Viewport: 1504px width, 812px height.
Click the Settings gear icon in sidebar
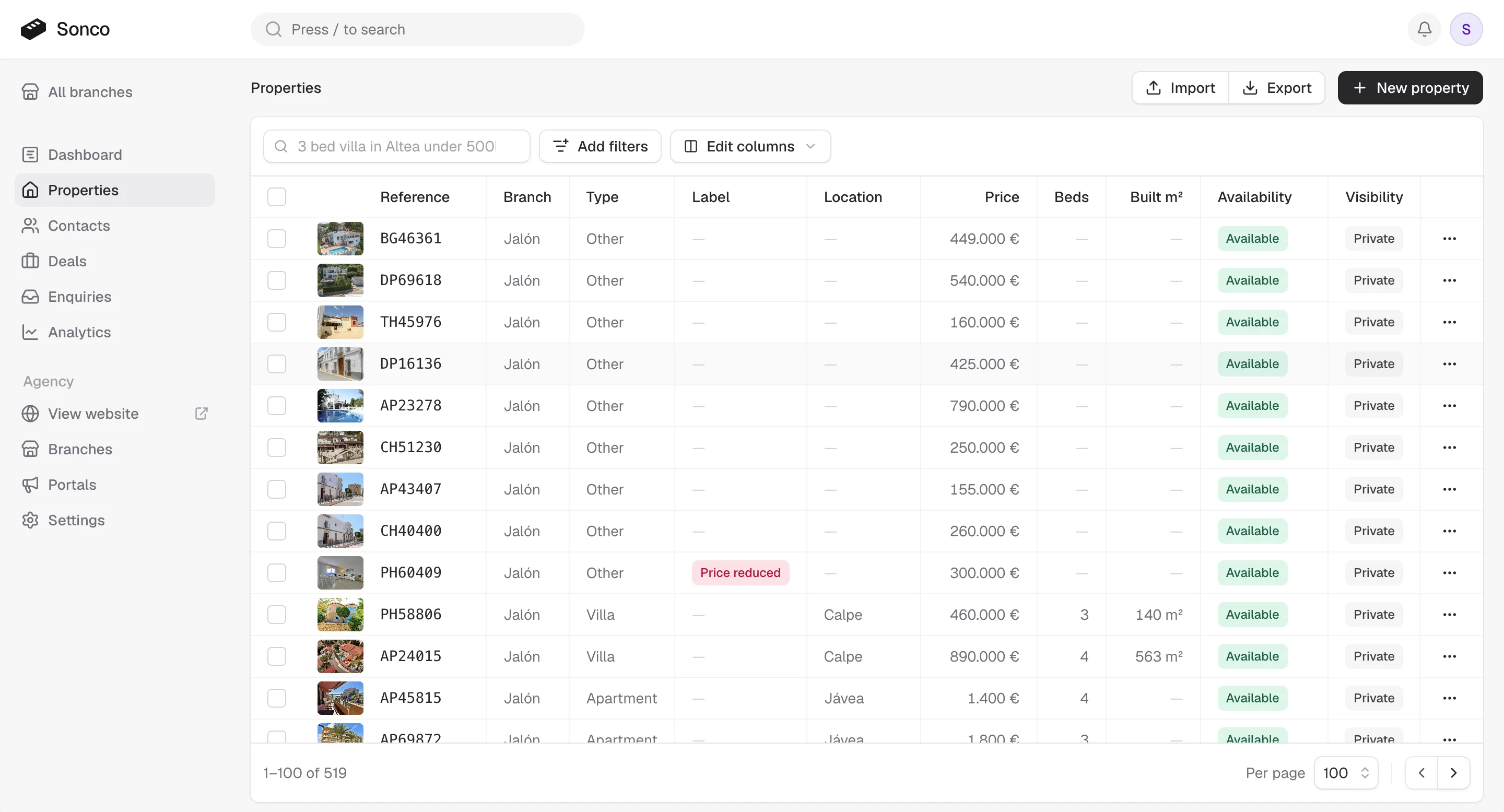point(30,520)
